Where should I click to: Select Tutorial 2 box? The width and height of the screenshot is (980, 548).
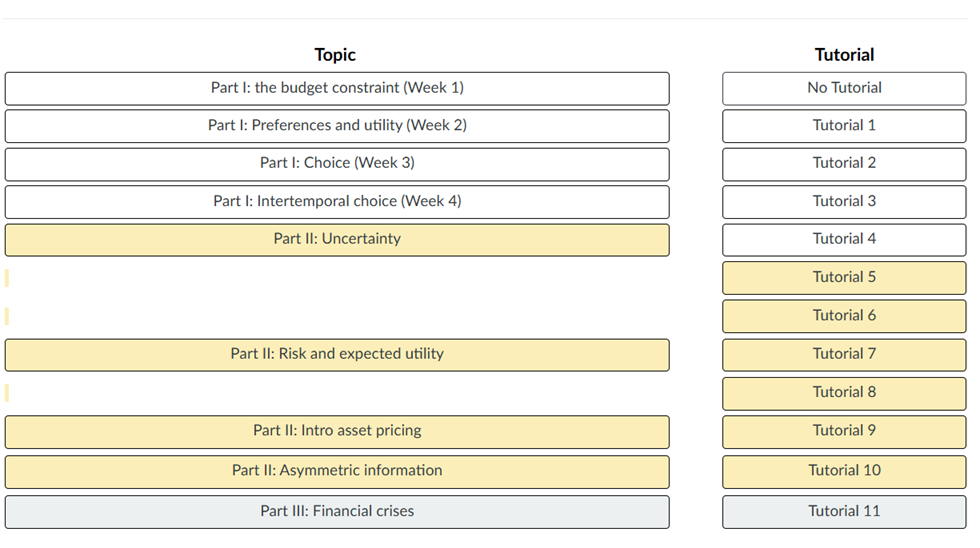(844, 164)
